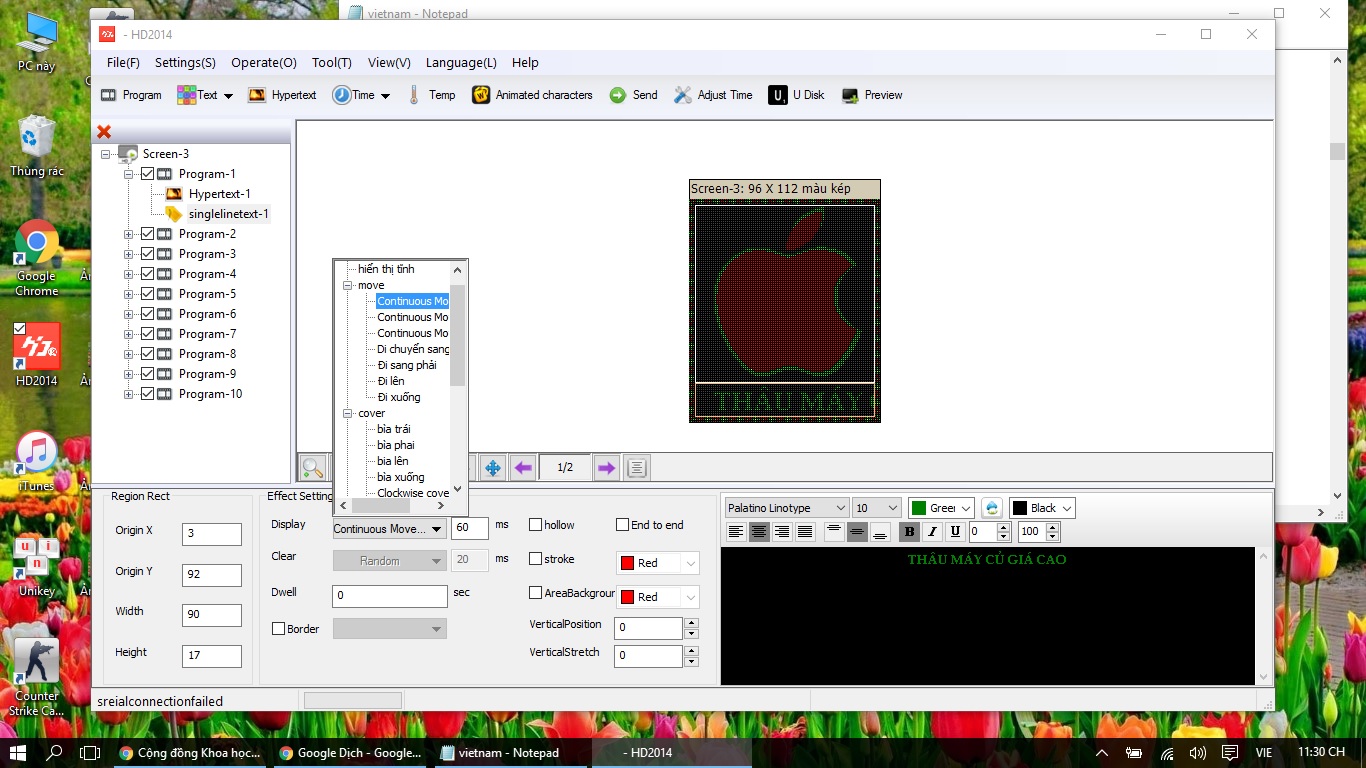
Task: Toggle bold formatting
Action: 909,532
